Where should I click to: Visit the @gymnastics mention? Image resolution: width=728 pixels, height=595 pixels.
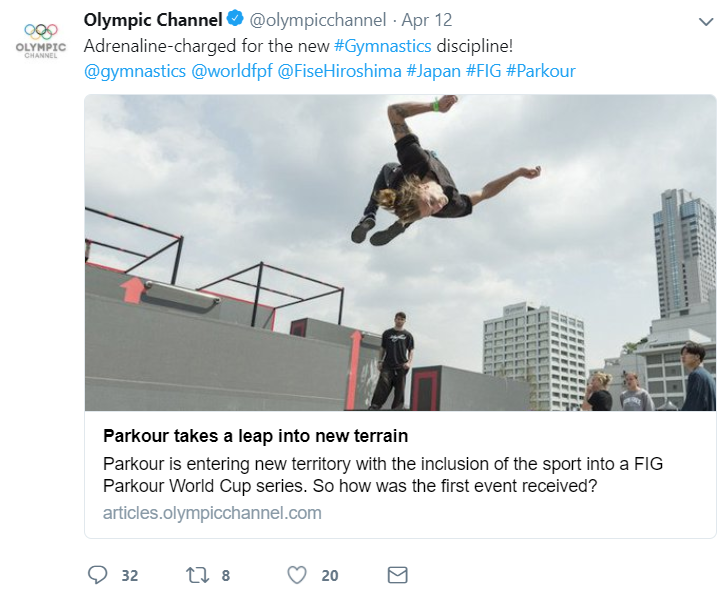[x=135, y=71]
